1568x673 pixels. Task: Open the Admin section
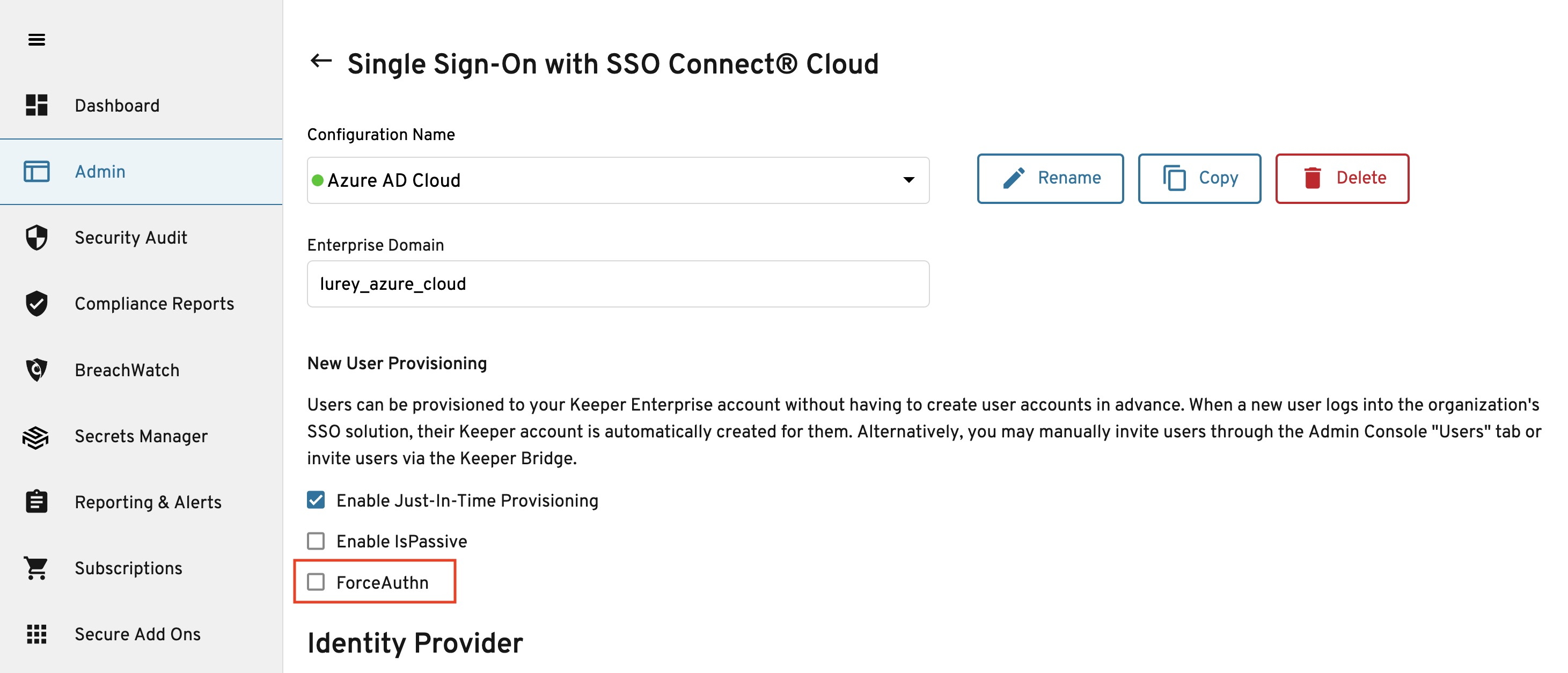100,172
